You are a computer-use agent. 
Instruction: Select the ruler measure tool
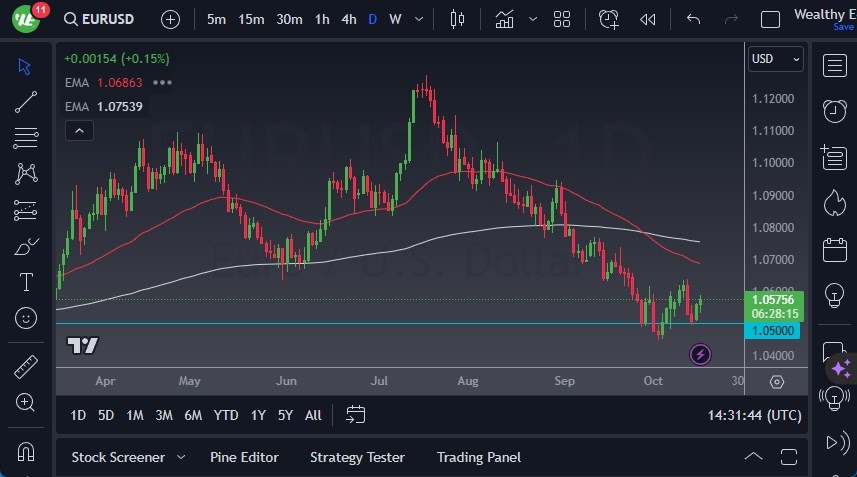pyautogui.click(x=26, y=367)
